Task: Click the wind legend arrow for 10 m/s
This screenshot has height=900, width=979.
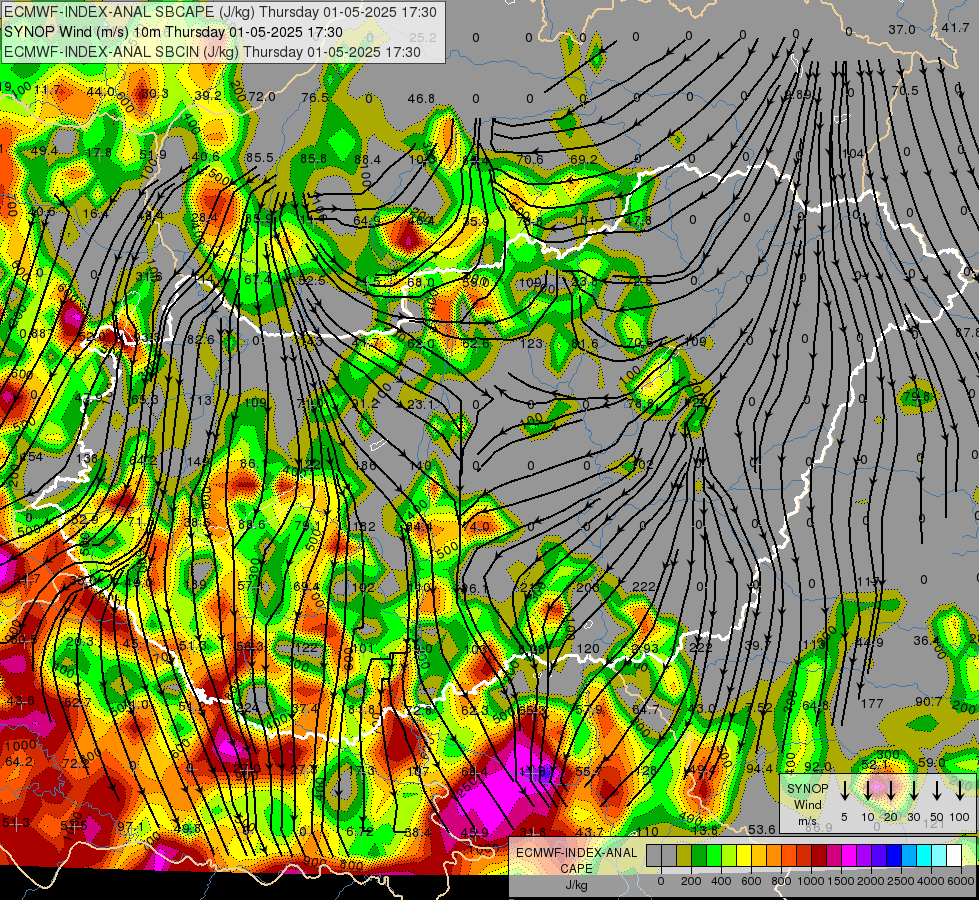Action: tap(867, 791)
